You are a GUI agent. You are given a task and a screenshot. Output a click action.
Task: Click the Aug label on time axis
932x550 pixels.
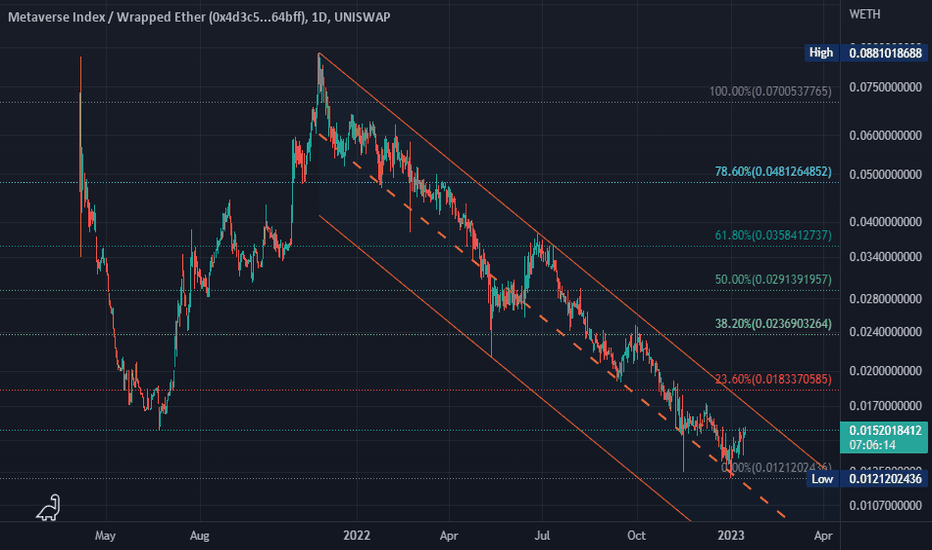click(x=200, y=536)
